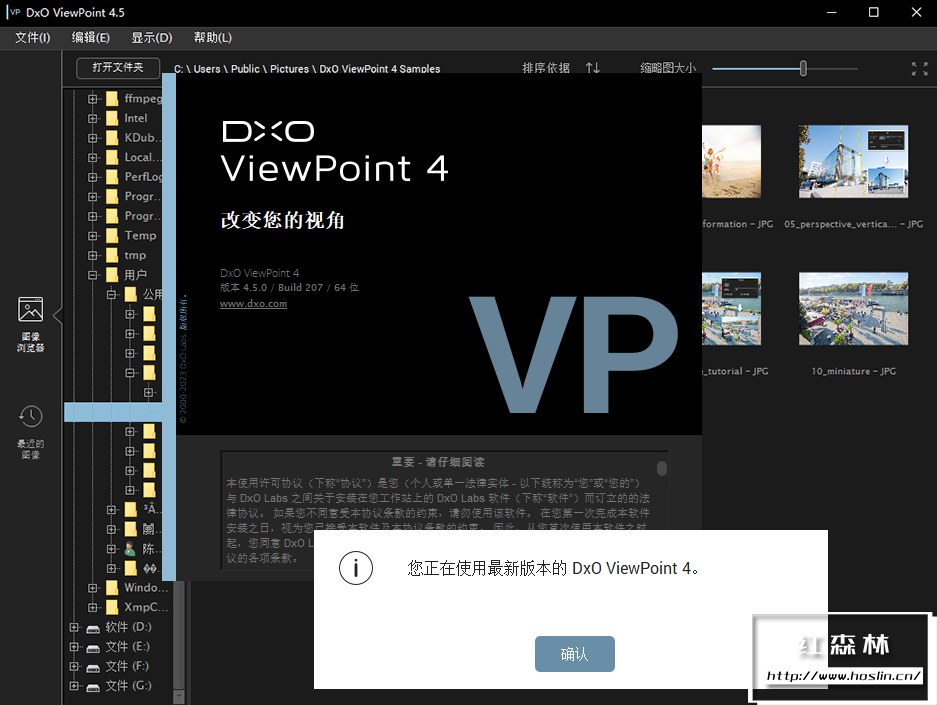Open 05_perspective_vertical thumbnail
The height and width of the screenshot is (705, 937).
(853, 161)
